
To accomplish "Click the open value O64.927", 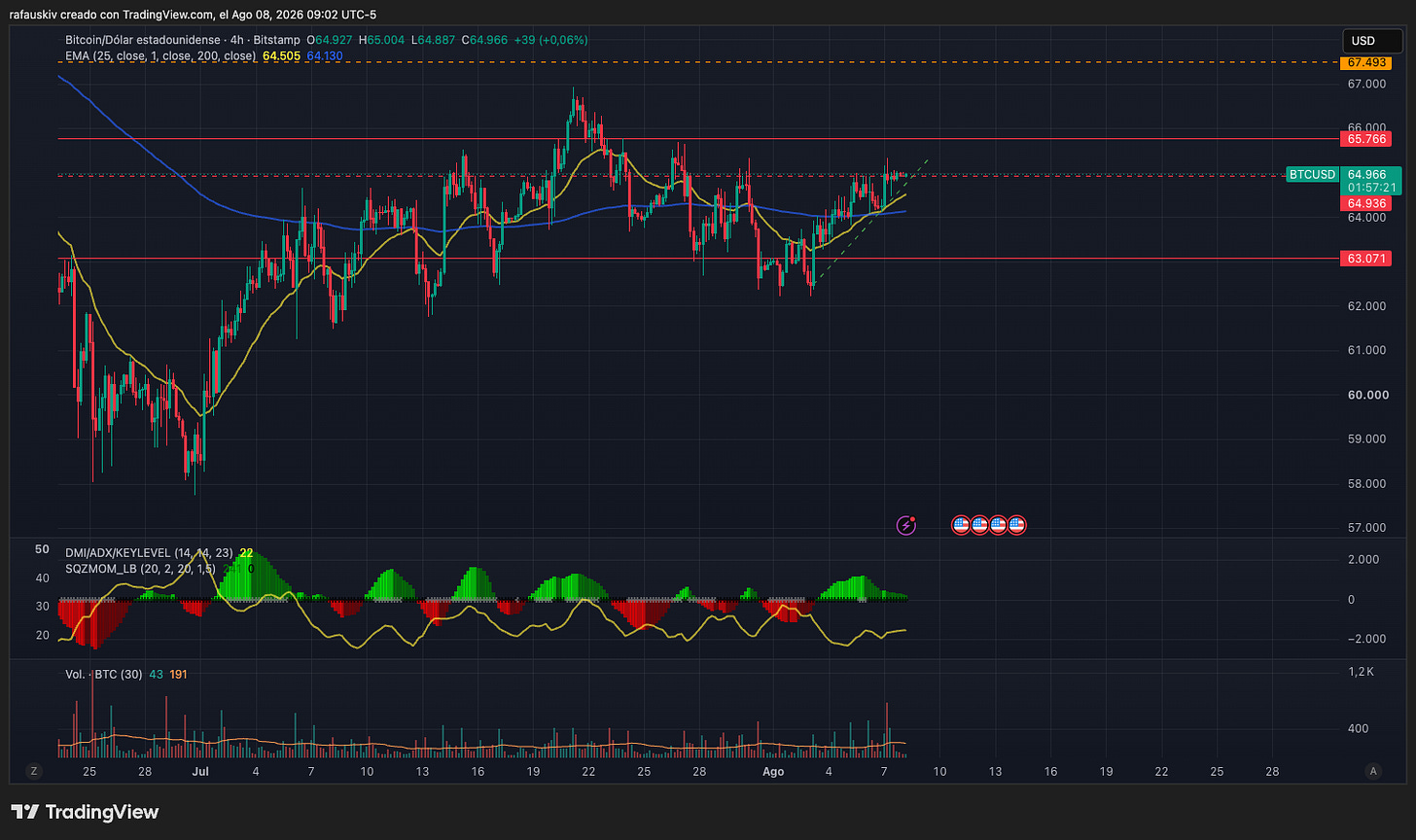I will (x=332, y=40).
